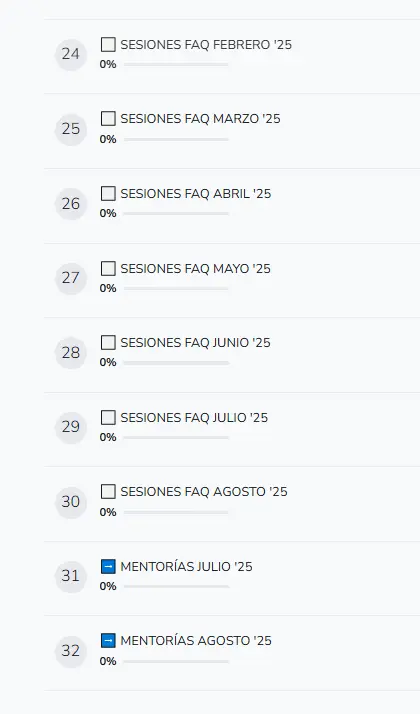Check the box for Sesiones FAQ Agosto '25
This screenshot has height=714, width=420.
[108, 492]
